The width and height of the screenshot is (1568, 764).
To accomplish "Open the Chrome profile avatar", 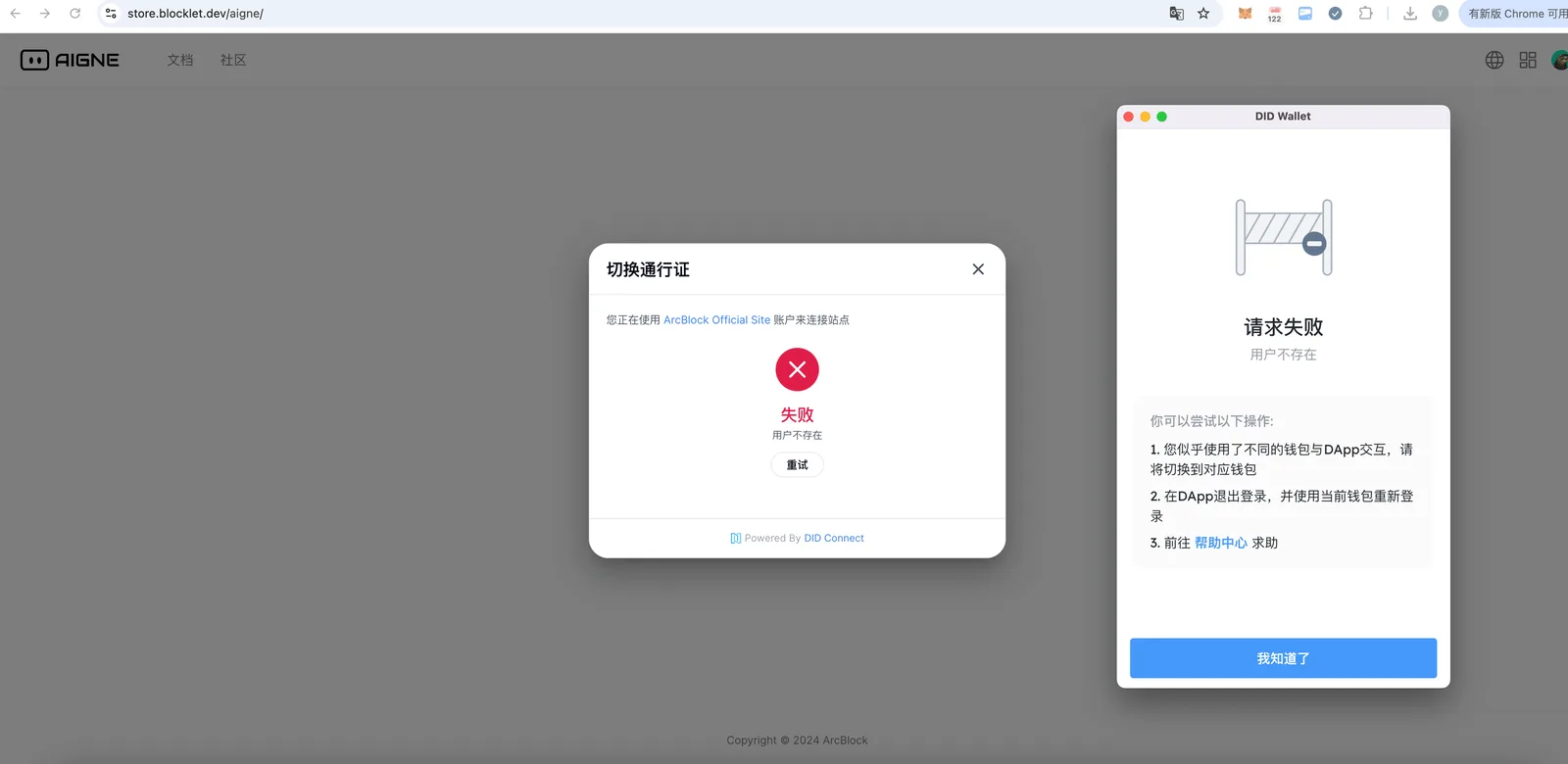I will [1440, 14].
